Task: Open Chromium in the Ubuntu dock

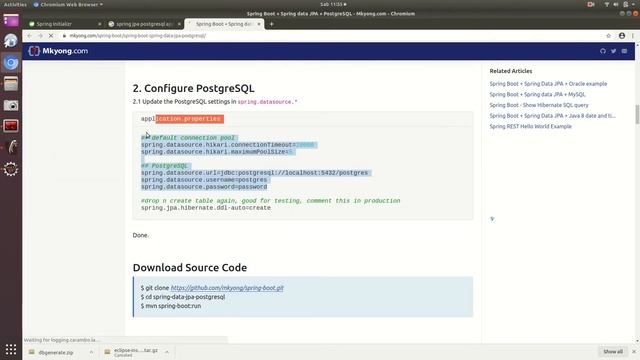Action: coord(11,62)
